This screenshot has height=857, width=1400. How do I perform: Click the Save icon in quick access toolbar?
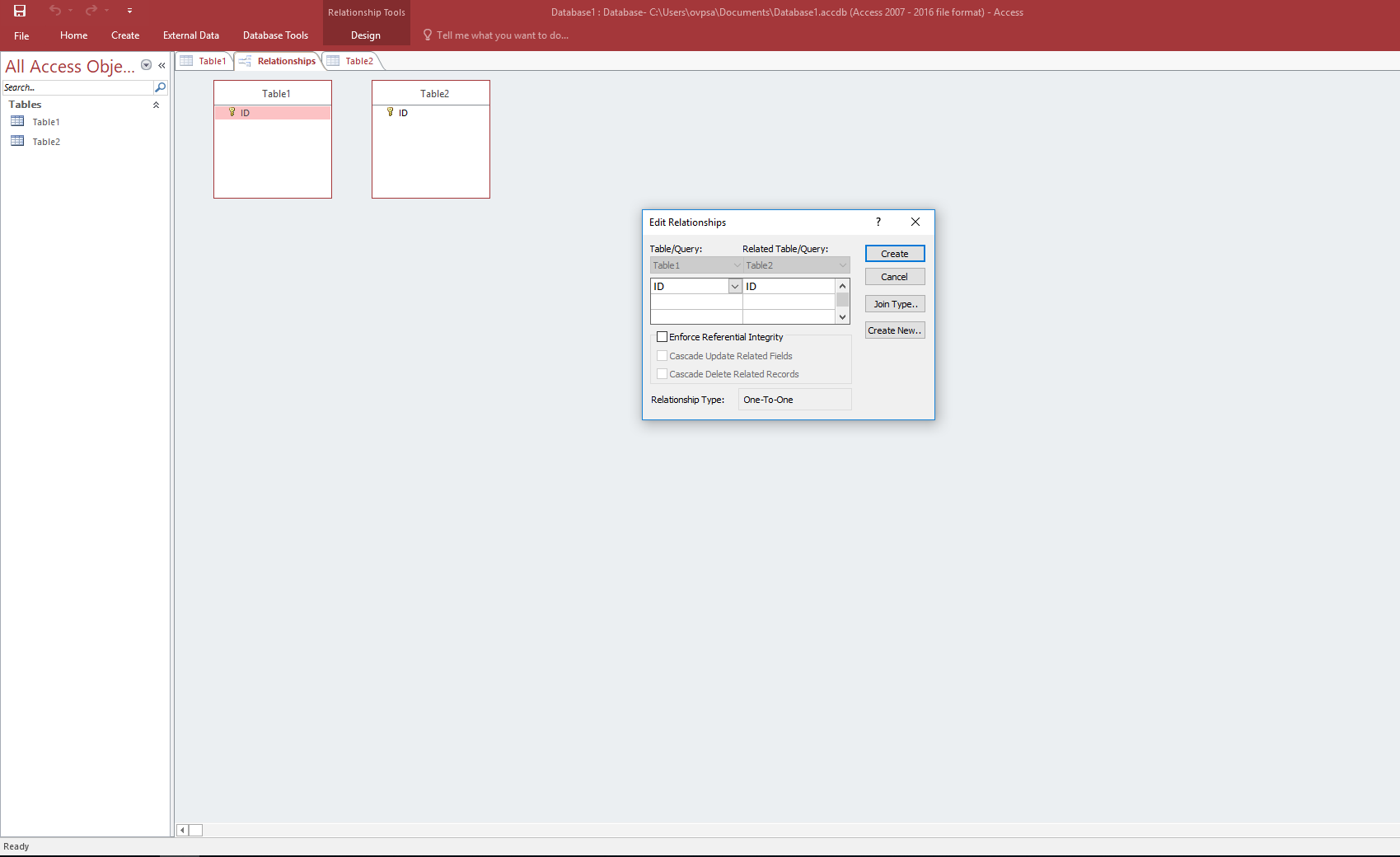click(20, 11)
